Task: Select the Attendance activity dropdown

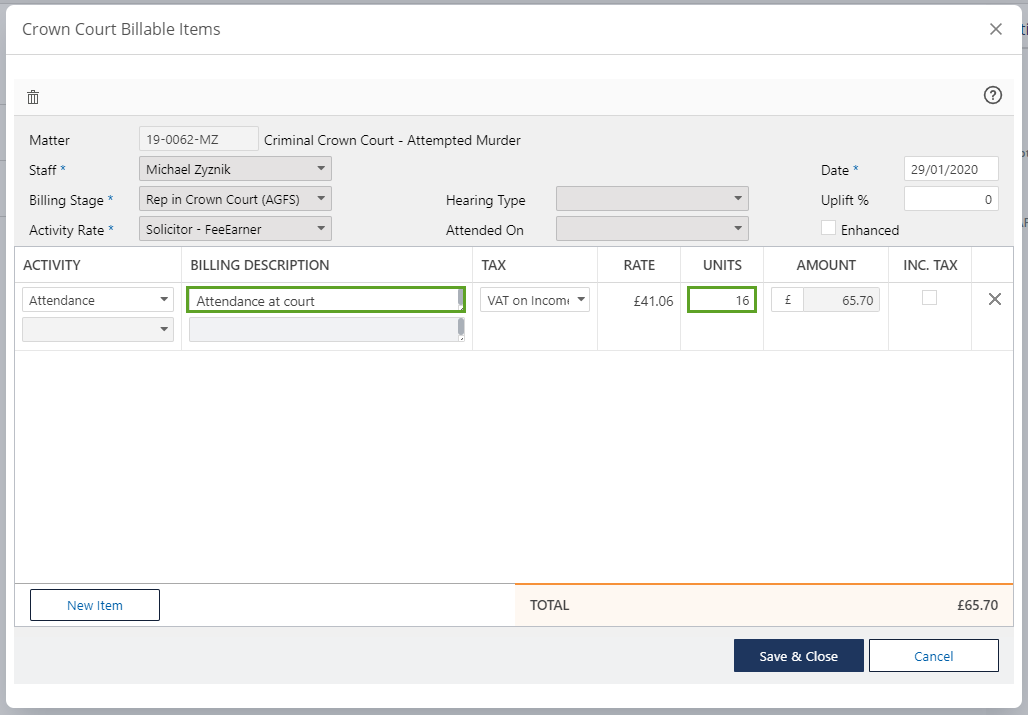Action: [98, 300]
